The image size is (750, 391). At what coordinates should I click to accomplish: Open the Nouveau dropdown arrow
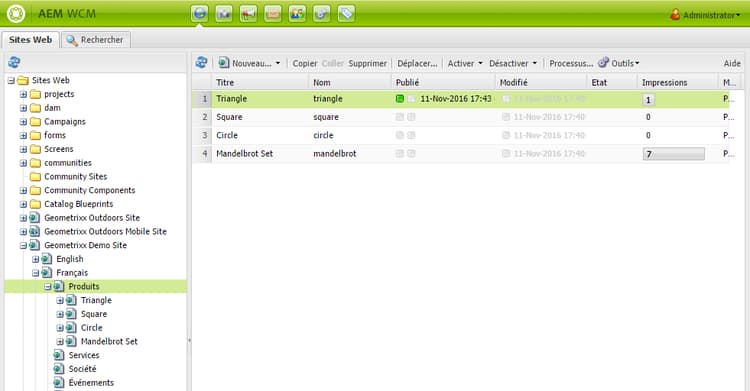[x=278, y=63]
